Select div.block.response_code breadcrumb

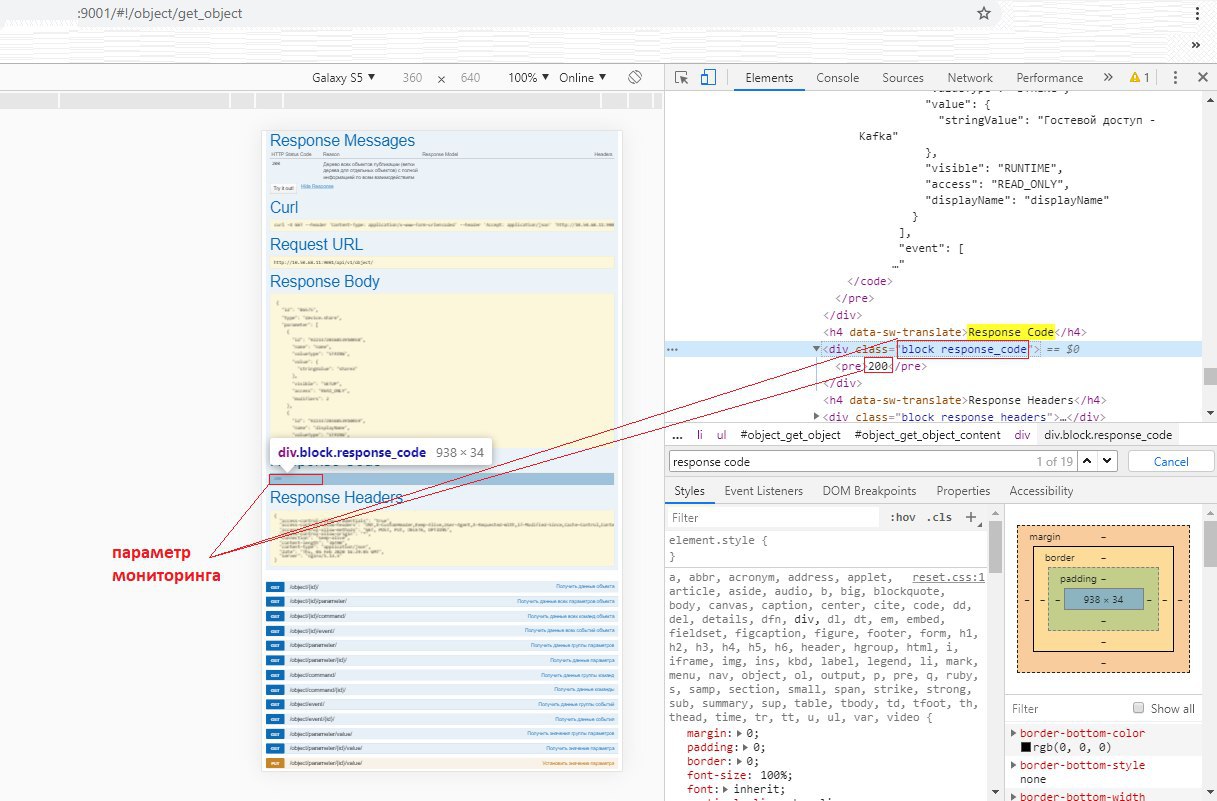click(1108, 435)
